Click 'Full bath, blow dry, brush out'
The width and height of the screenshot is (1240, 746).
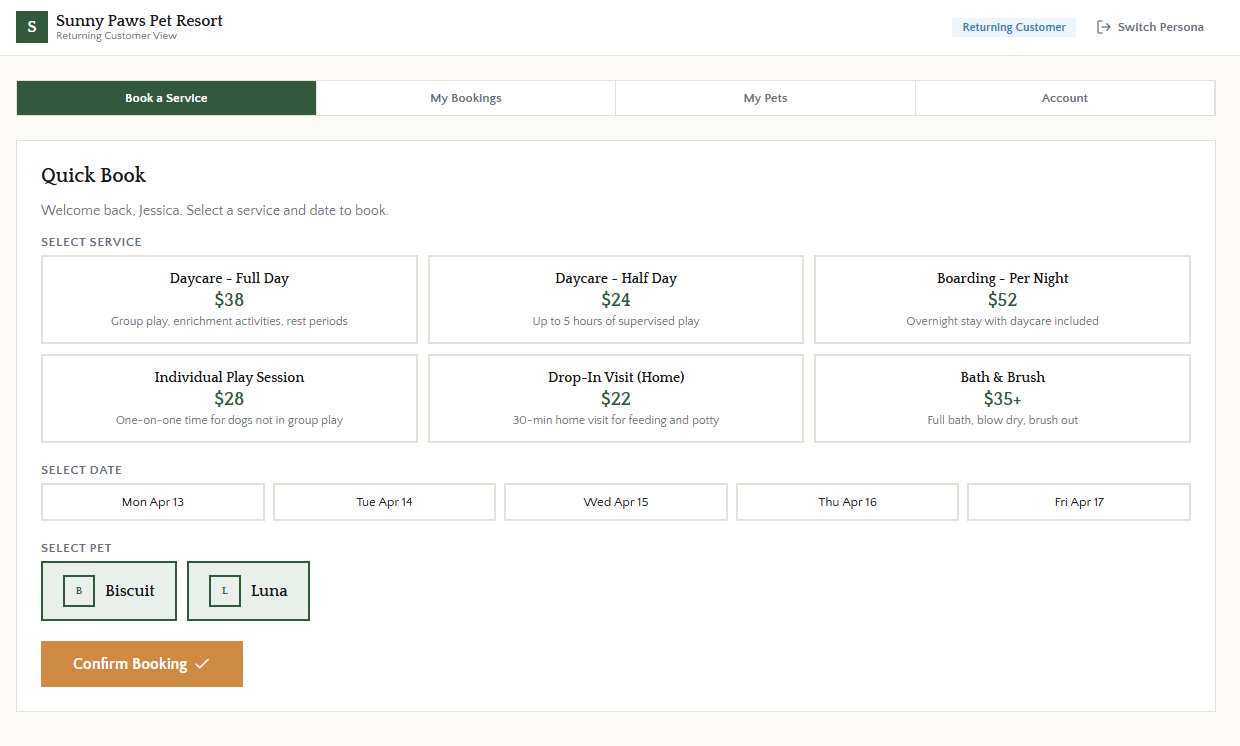(x=1002, y=420)
